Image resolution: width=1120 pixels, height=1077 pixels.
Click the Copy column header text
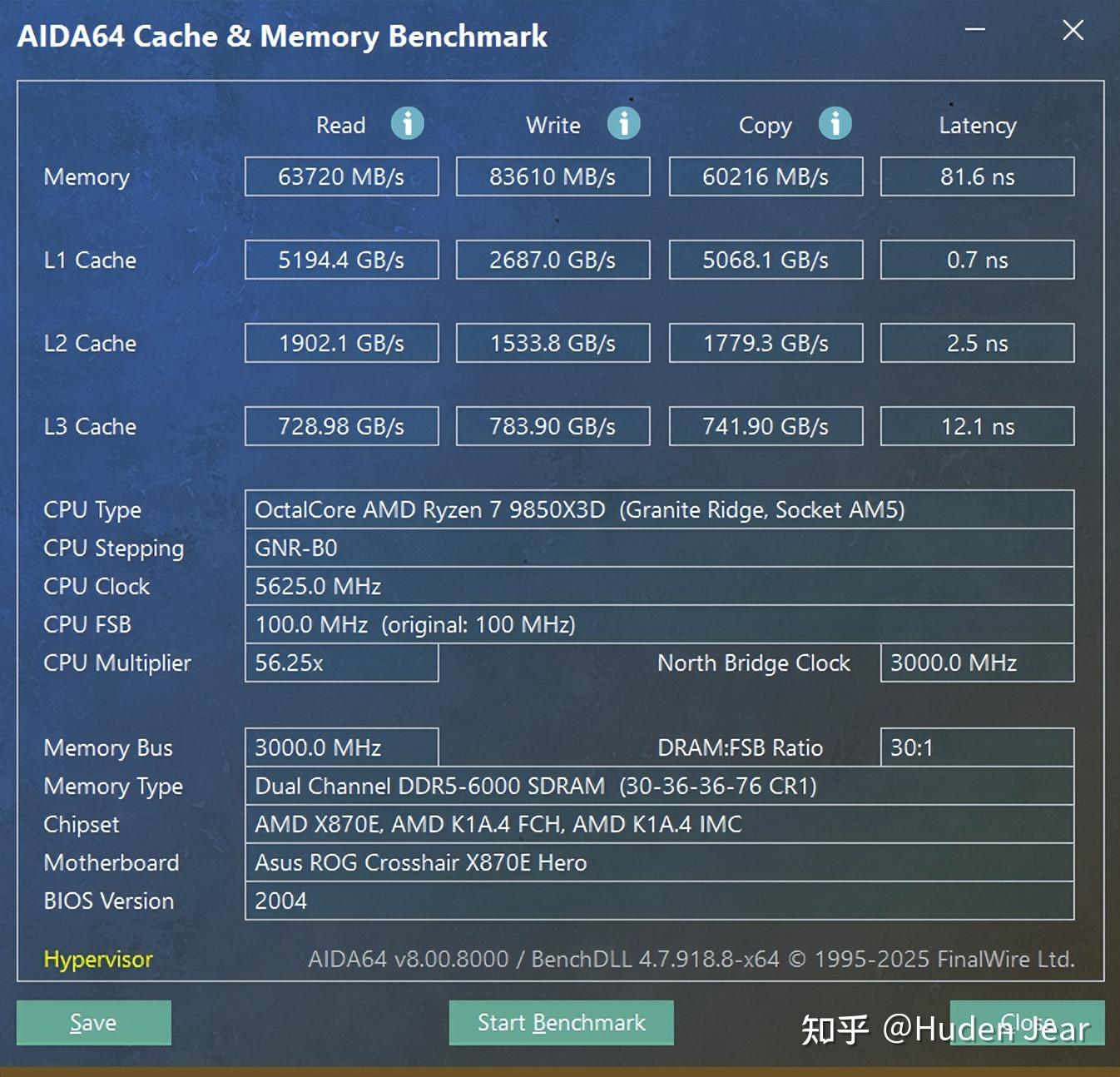coord(766,126)
